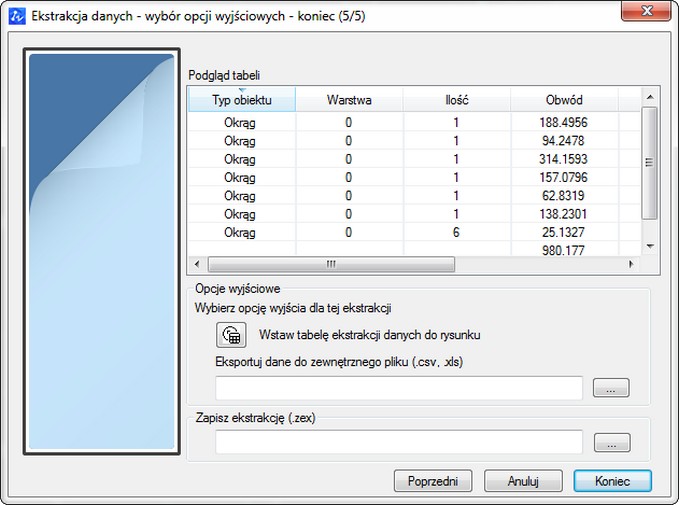Image resolution: width=679 pixels, height=505 pixels.
Task: Click the Koniec button
Action: coord(612,481)
